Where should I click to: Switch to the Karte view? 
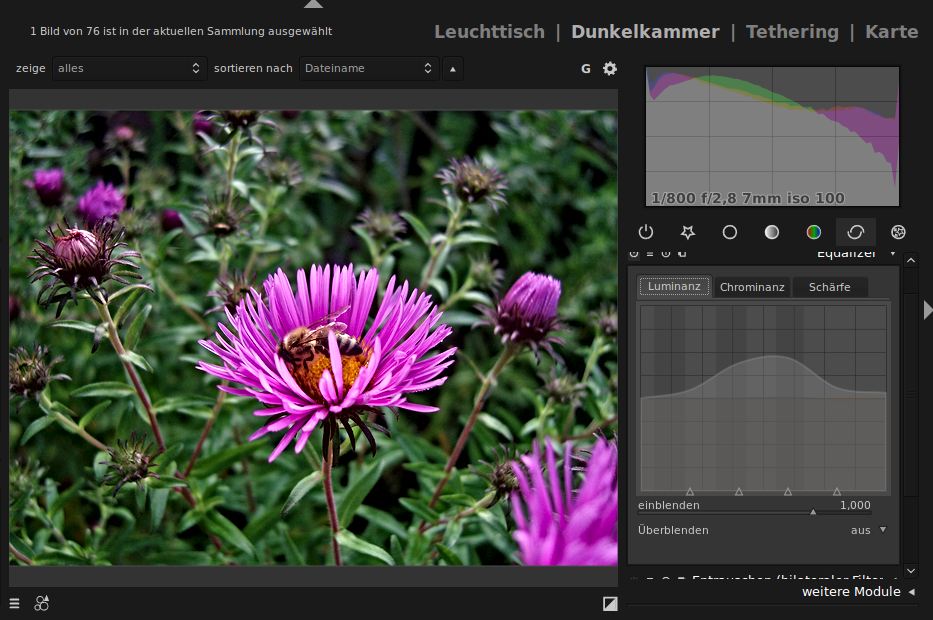891,32
